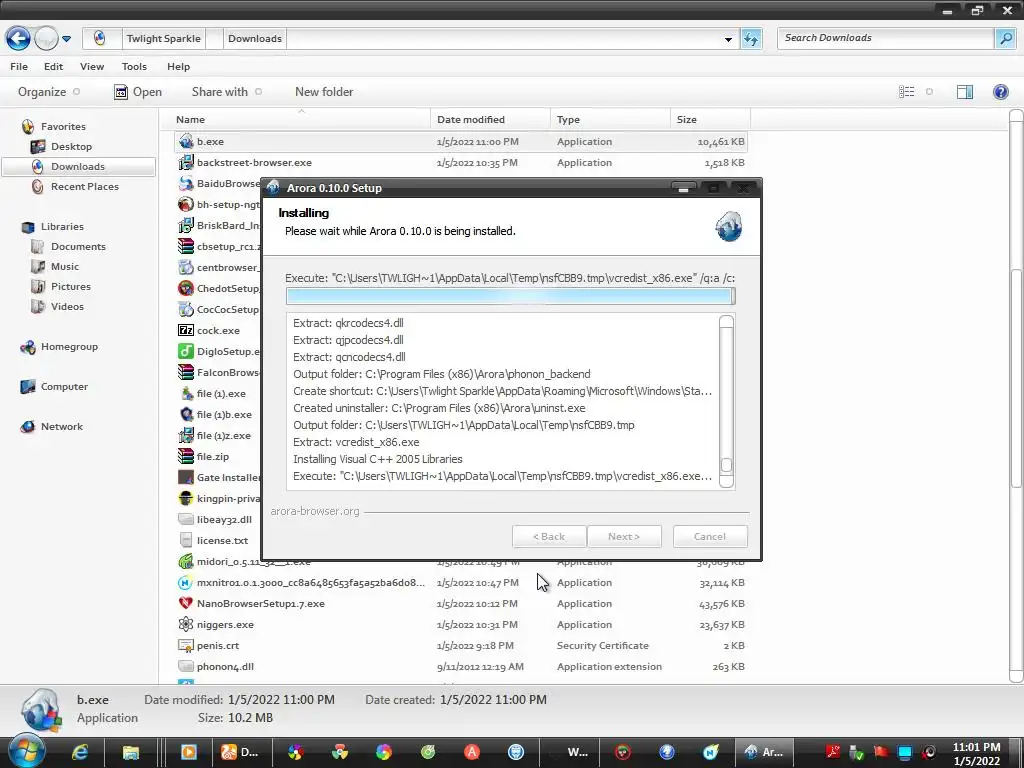1024x768 pixels.
Task: Select the bh-setup-ngt file icon
Action: click(186, 204)
